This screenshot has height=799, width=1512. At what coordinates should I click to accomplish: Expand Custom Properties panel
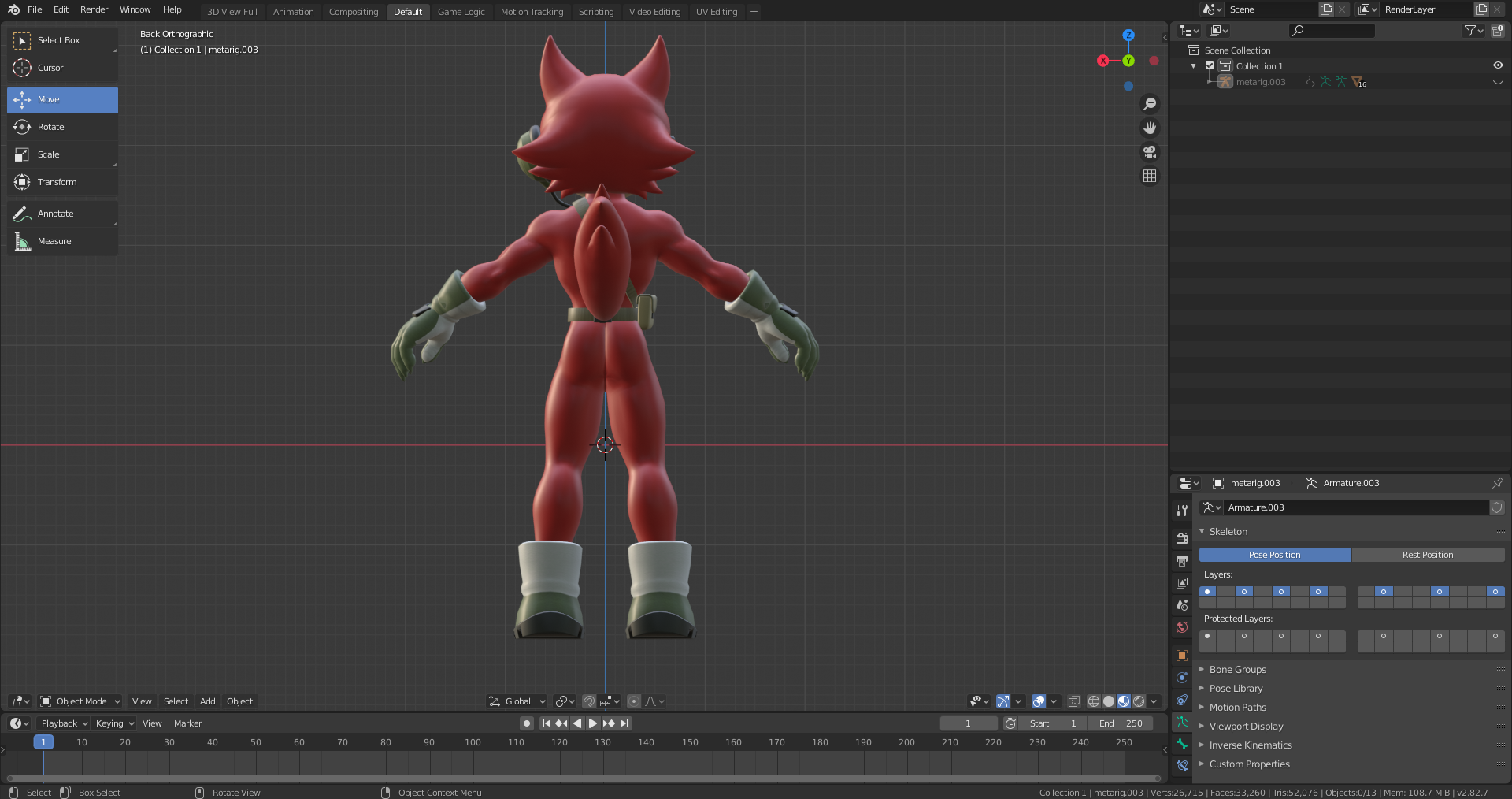[x=1249, y=764]
